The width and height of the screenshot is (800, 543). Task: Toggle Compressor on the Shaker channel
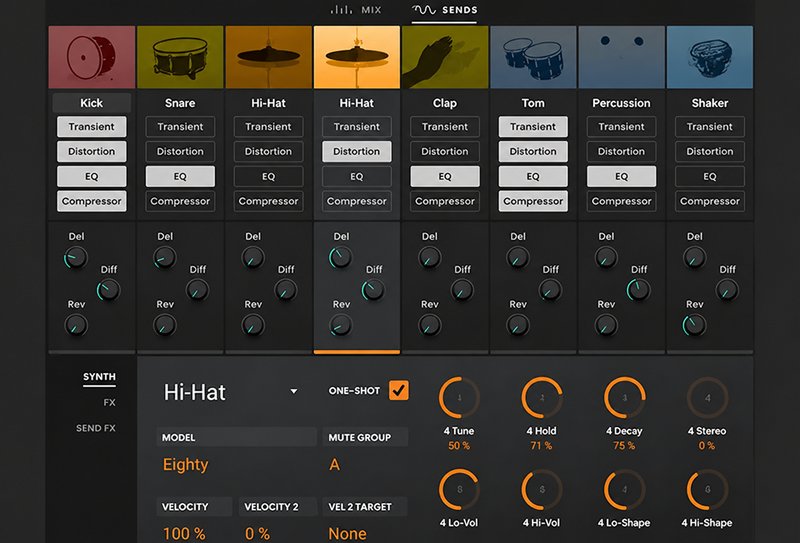pyautogui.click(x=710, y=201)
